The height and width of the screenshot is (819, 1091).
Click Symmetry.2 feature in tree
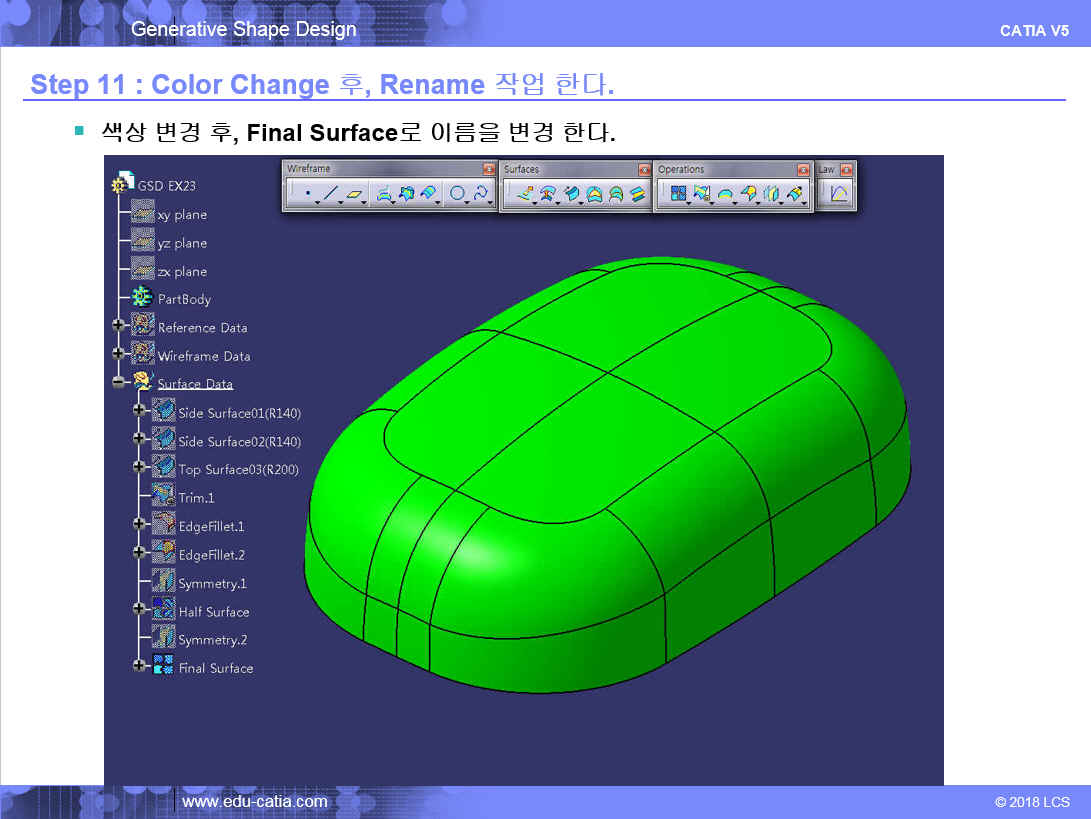click(212, 640)
